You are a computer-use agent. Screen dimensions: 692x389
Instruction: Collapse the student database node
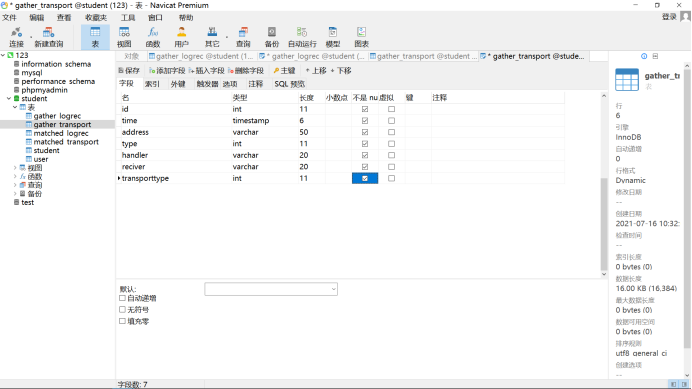click(x=9, y=98)
